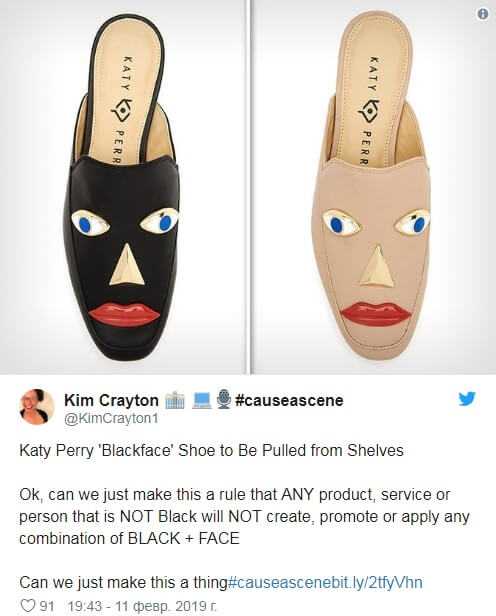This screenshot has width=496, height=616.
Task: Click the Katy Perry logo on black shoe insole
Action: click(x=122, y=110)
